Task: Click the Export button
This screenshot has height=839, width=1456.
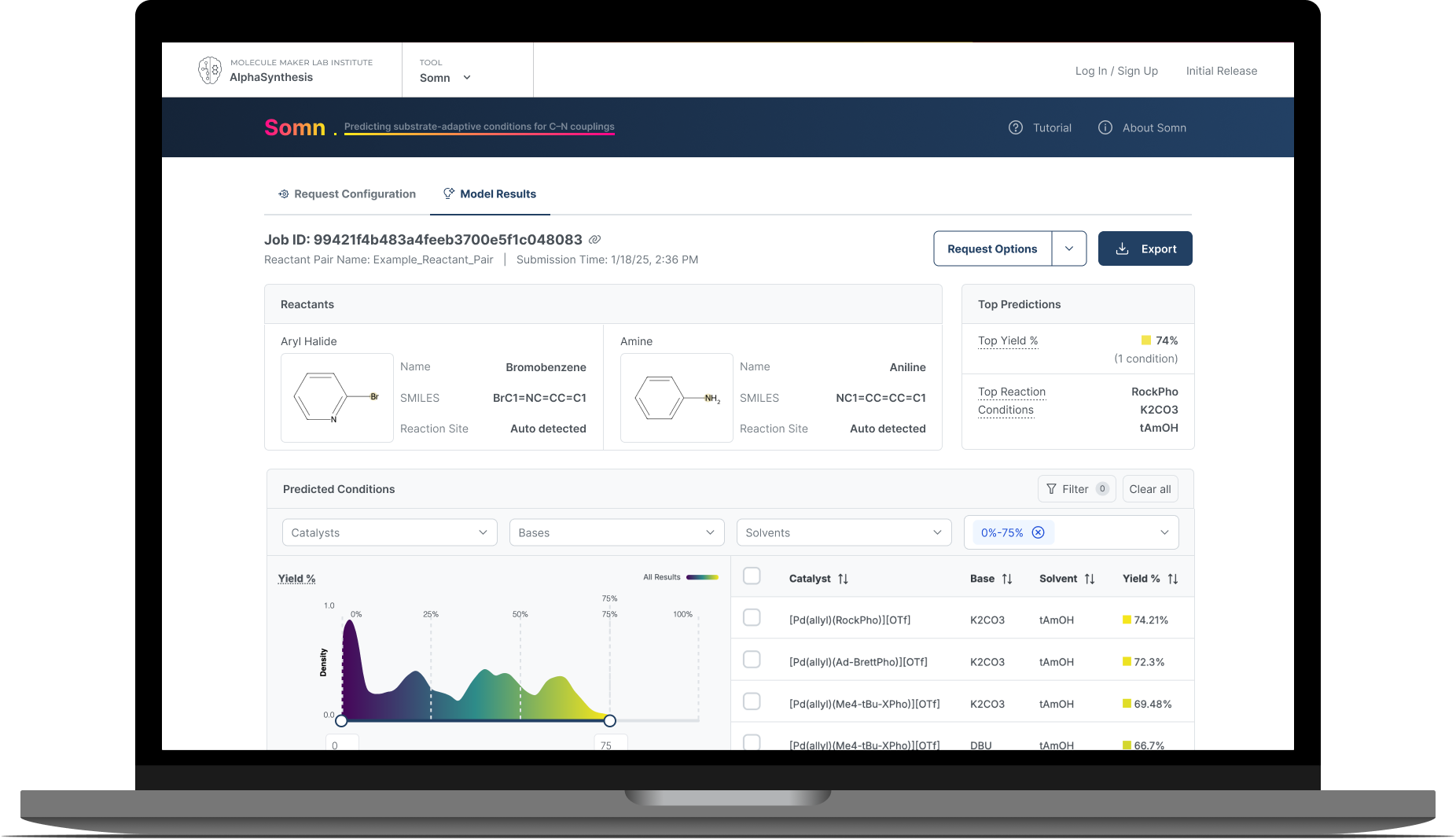Action: 1145,248
